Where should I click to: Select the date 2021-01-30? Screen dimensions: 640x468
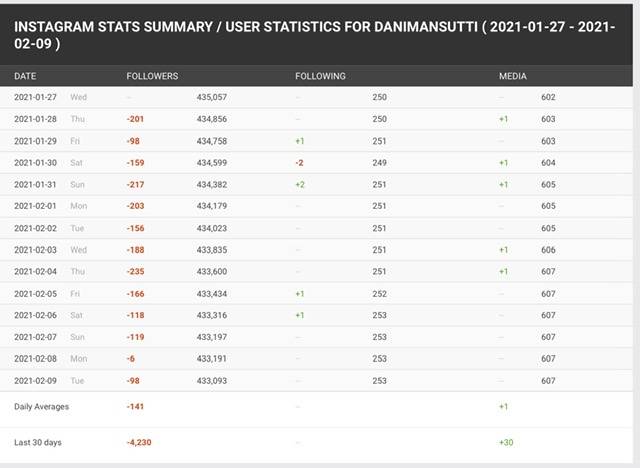pyautogui.click(x=35, y=163)
